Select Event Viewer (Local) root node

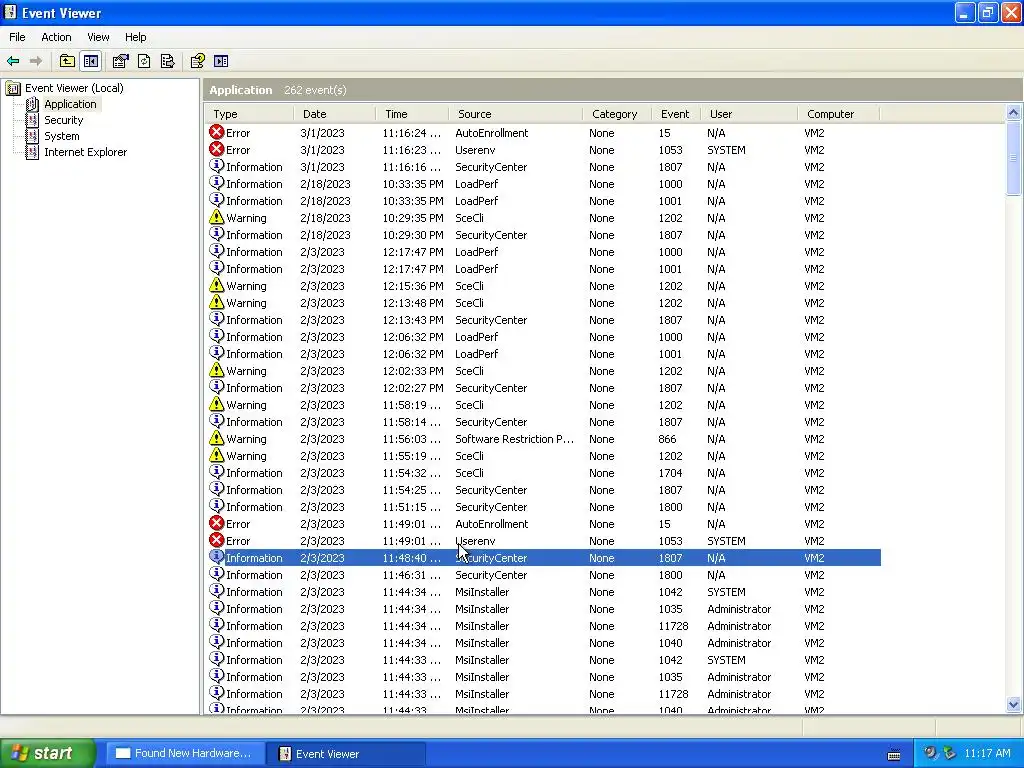(74, 88)
